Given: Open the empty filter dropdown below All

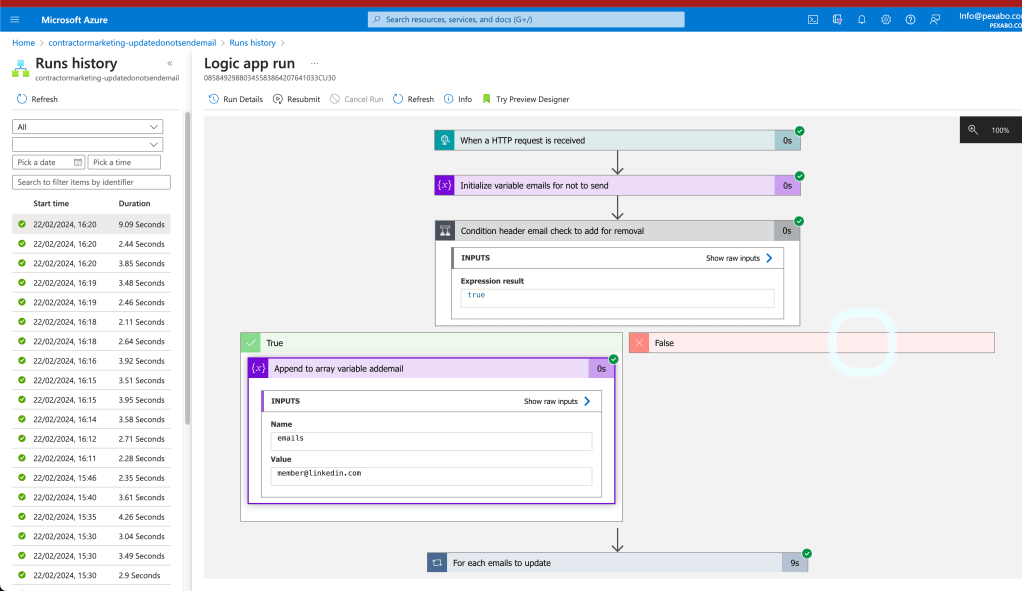Looking at the screenshot, I should coord(87,144).
